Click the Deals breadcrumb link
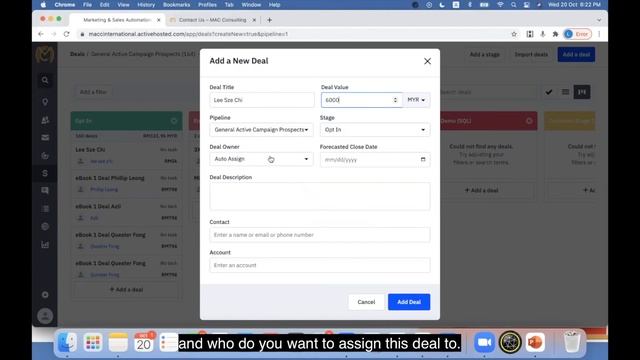 pyautogui.click(x=77, y=54)
